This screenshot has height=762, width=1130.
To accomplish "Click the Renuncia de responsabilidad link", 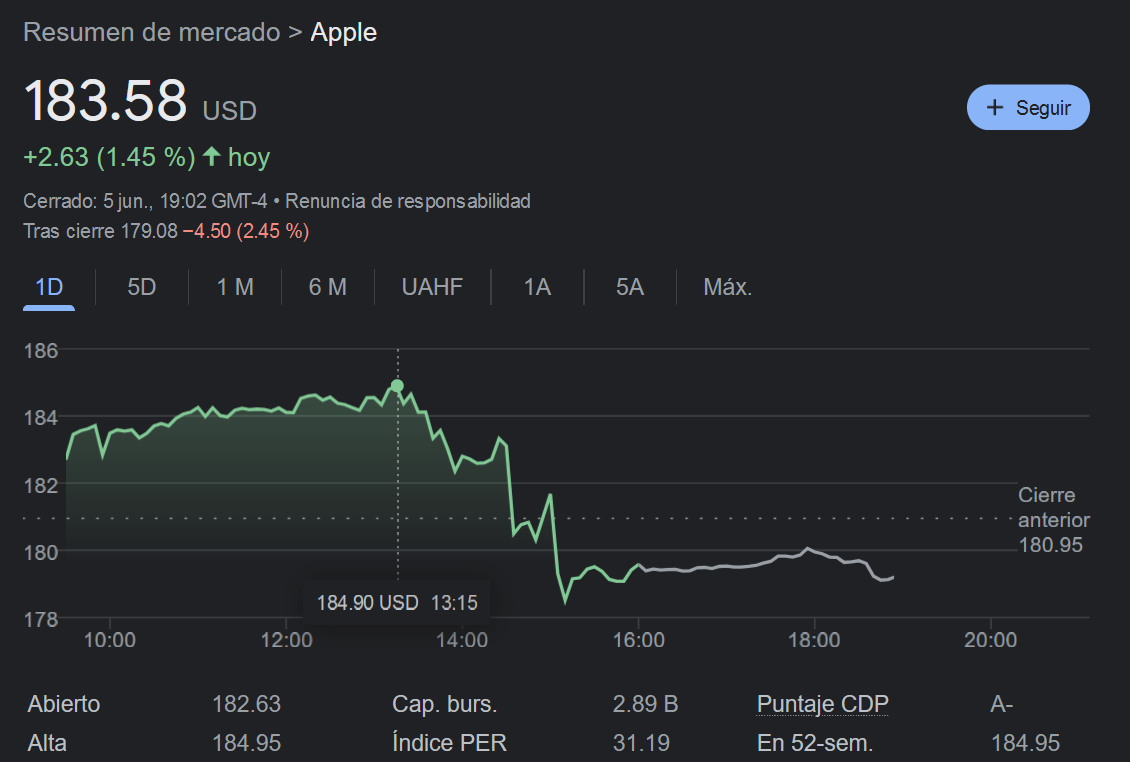I will point(408,201).
